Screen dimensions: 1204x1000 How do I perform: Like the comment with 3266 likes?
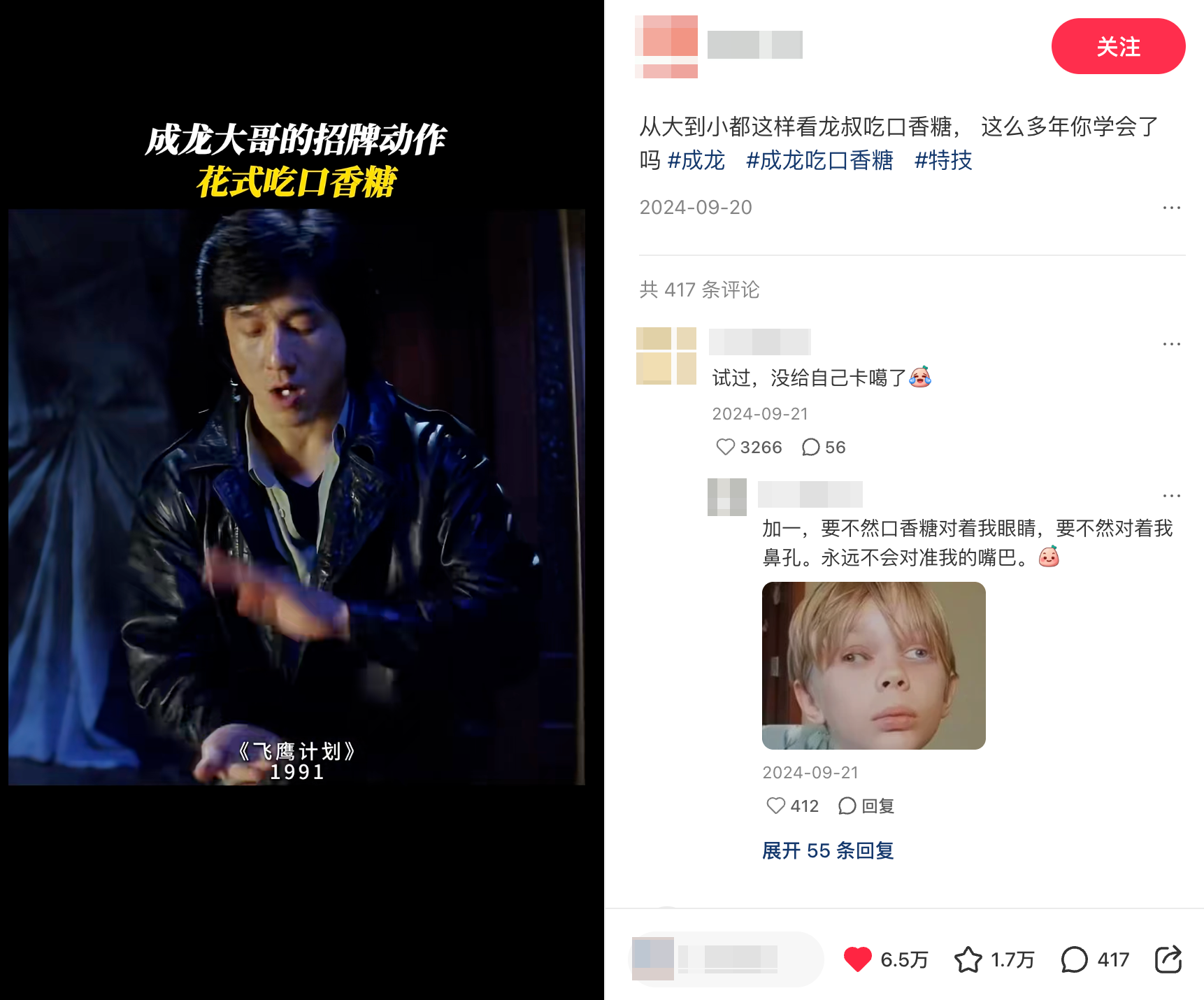726,447
